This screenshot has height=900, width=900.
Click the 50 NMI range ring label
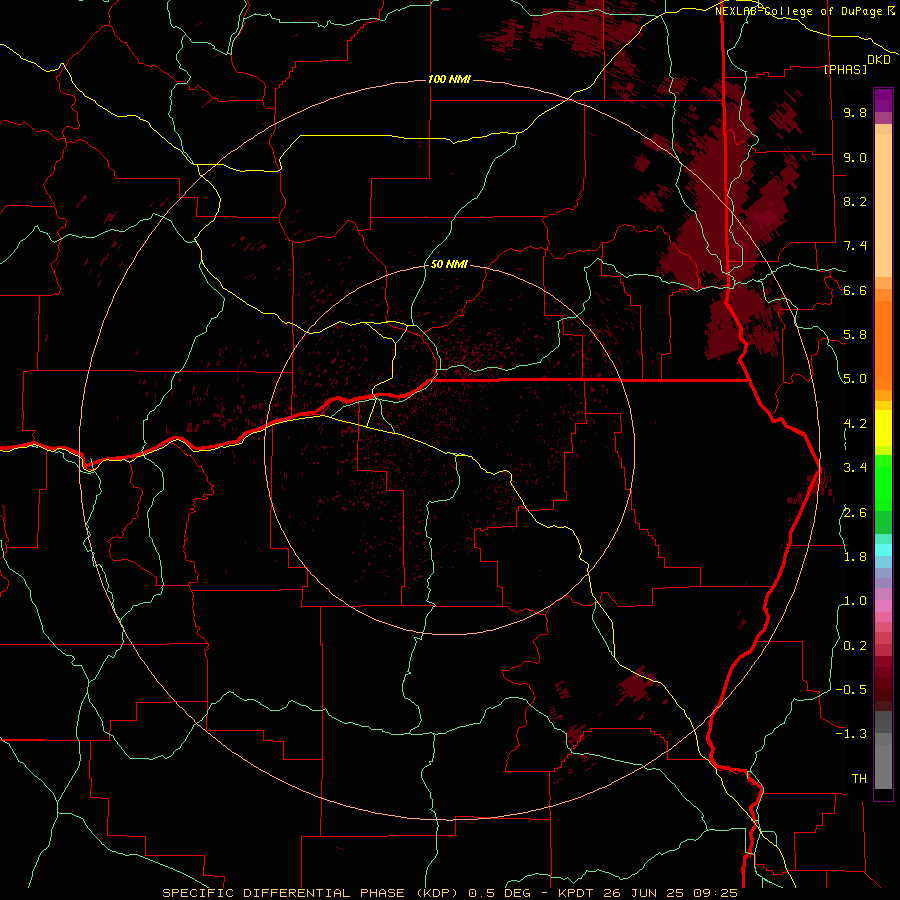pyautogui.click(x=449, y=264)
